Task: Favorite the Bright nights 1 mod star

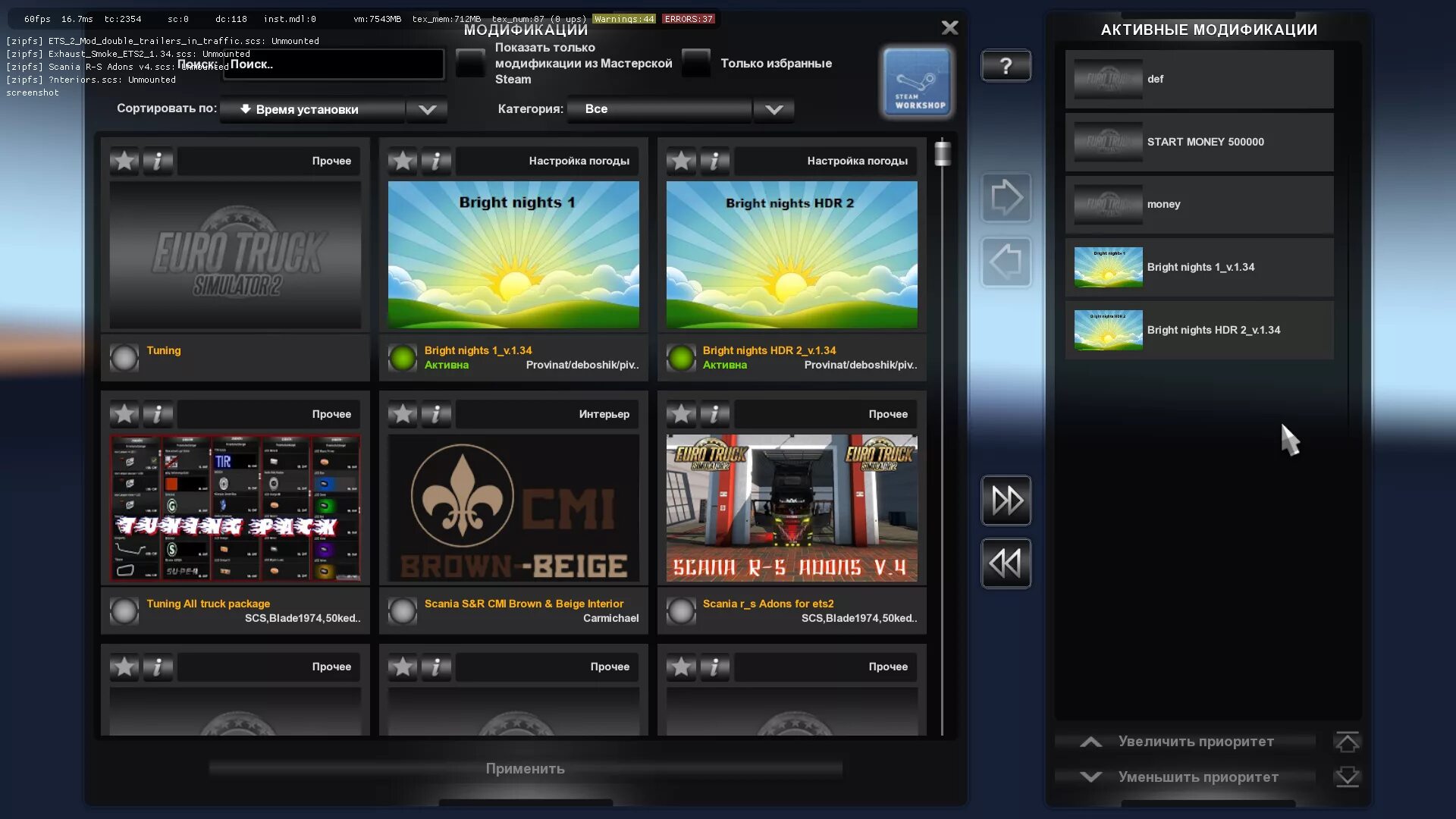Action: coord(403,161)
